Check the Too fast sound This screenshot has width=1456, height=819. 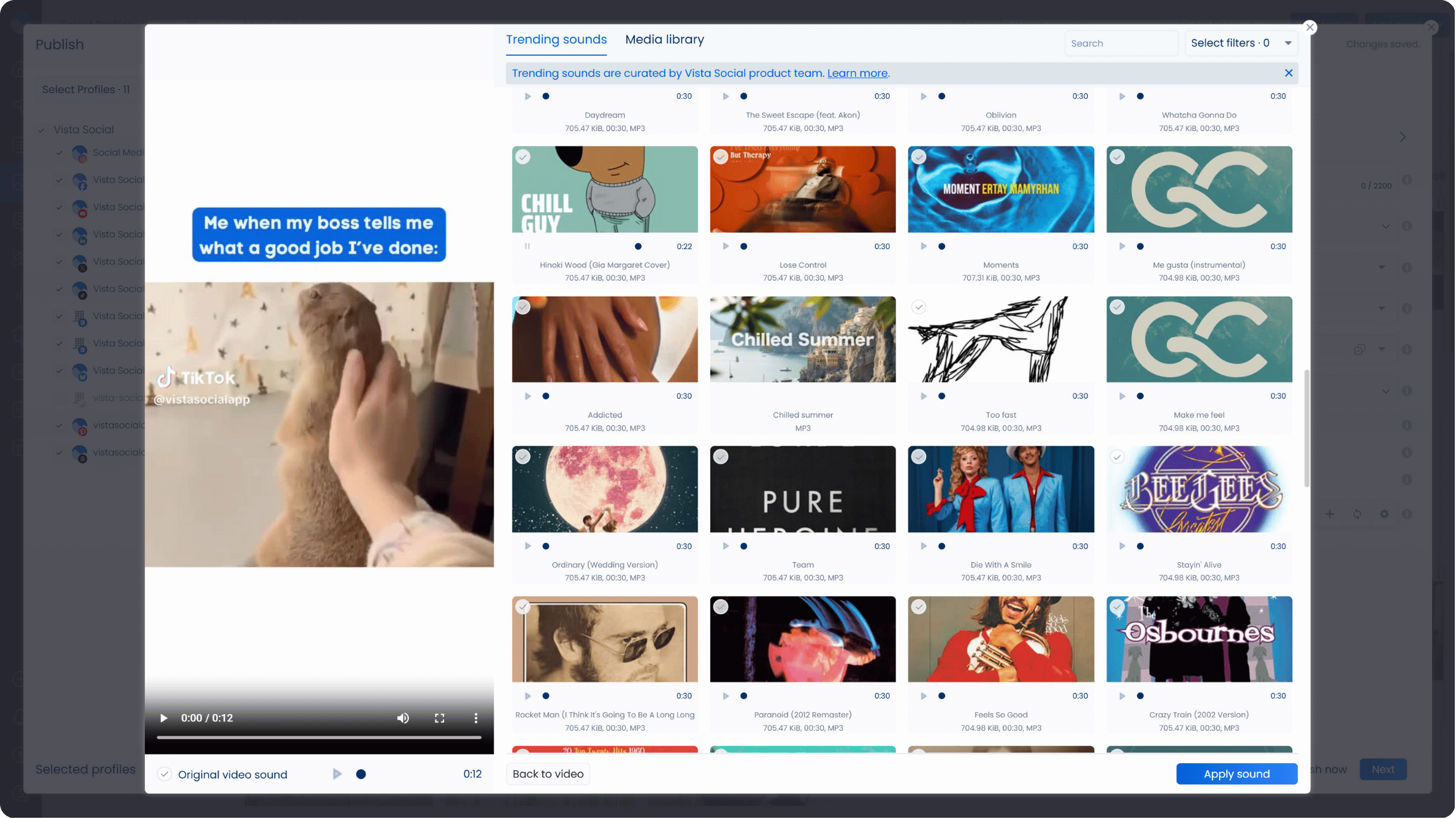tap(918, 307)
